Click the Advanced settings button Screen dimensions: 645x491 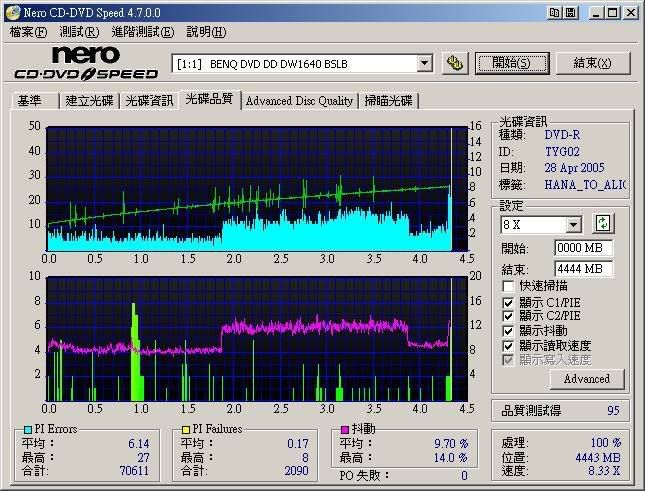(x=587, y=379)
